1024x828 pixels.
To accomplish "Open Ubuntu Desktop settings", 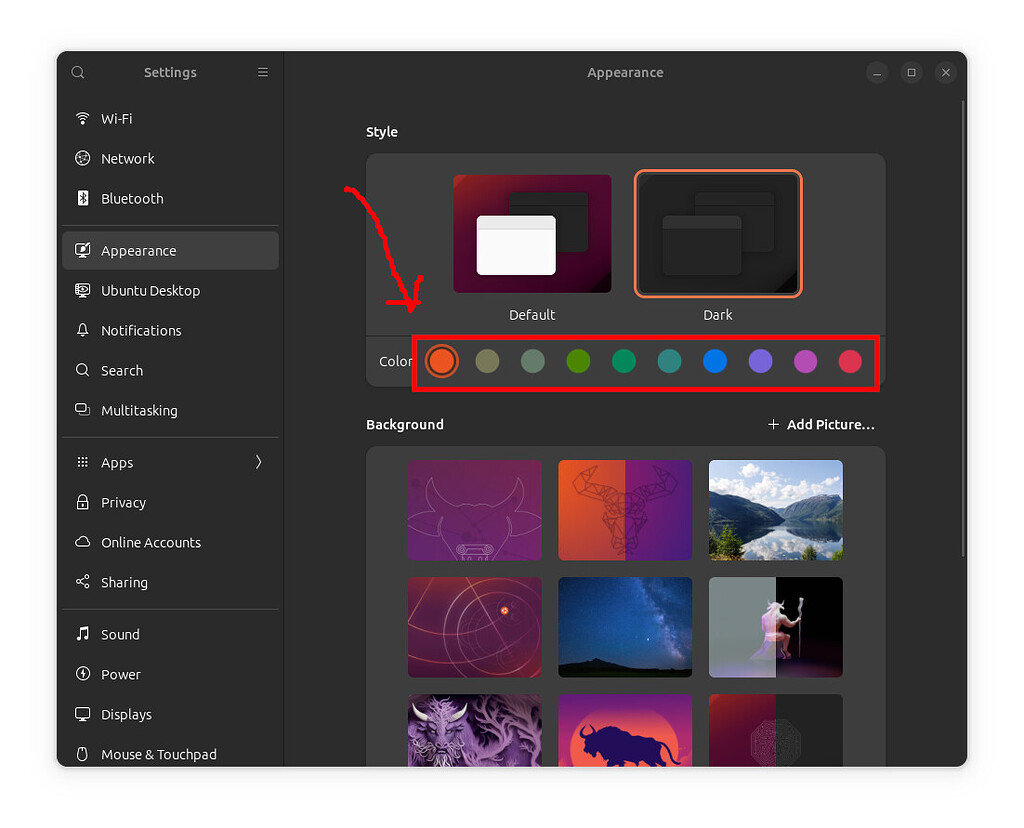I will point(83,290).
